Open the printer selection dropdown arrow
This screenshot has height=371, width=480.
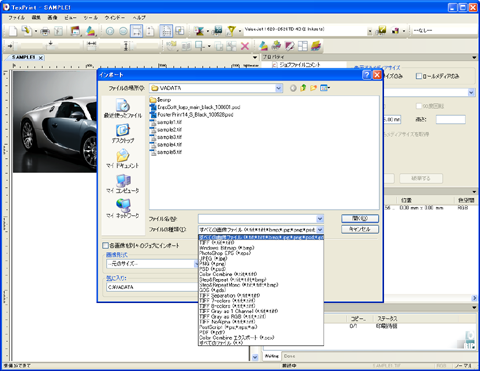[x=370, y=32]
